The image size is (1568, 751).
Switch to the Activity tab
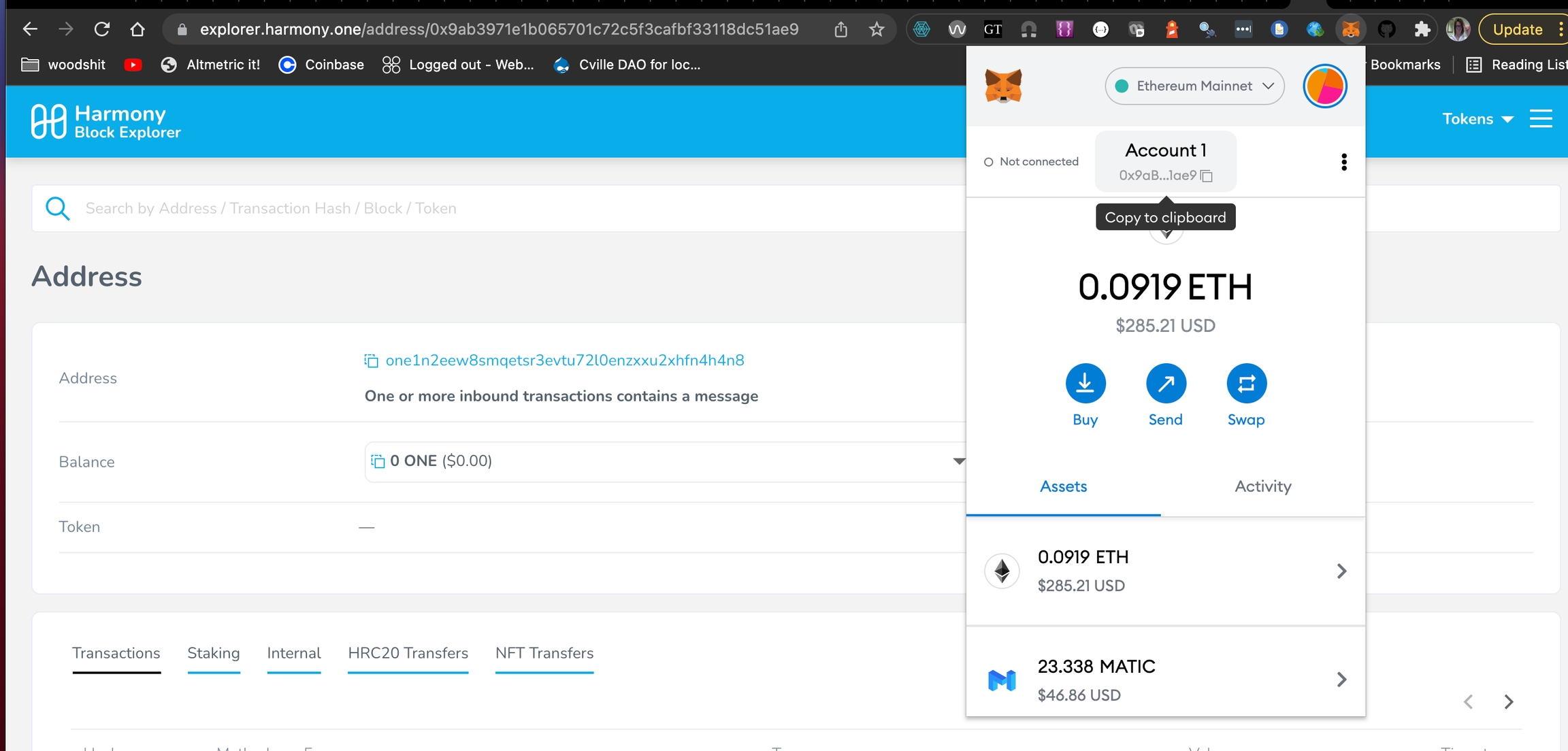click(1262, 486)
